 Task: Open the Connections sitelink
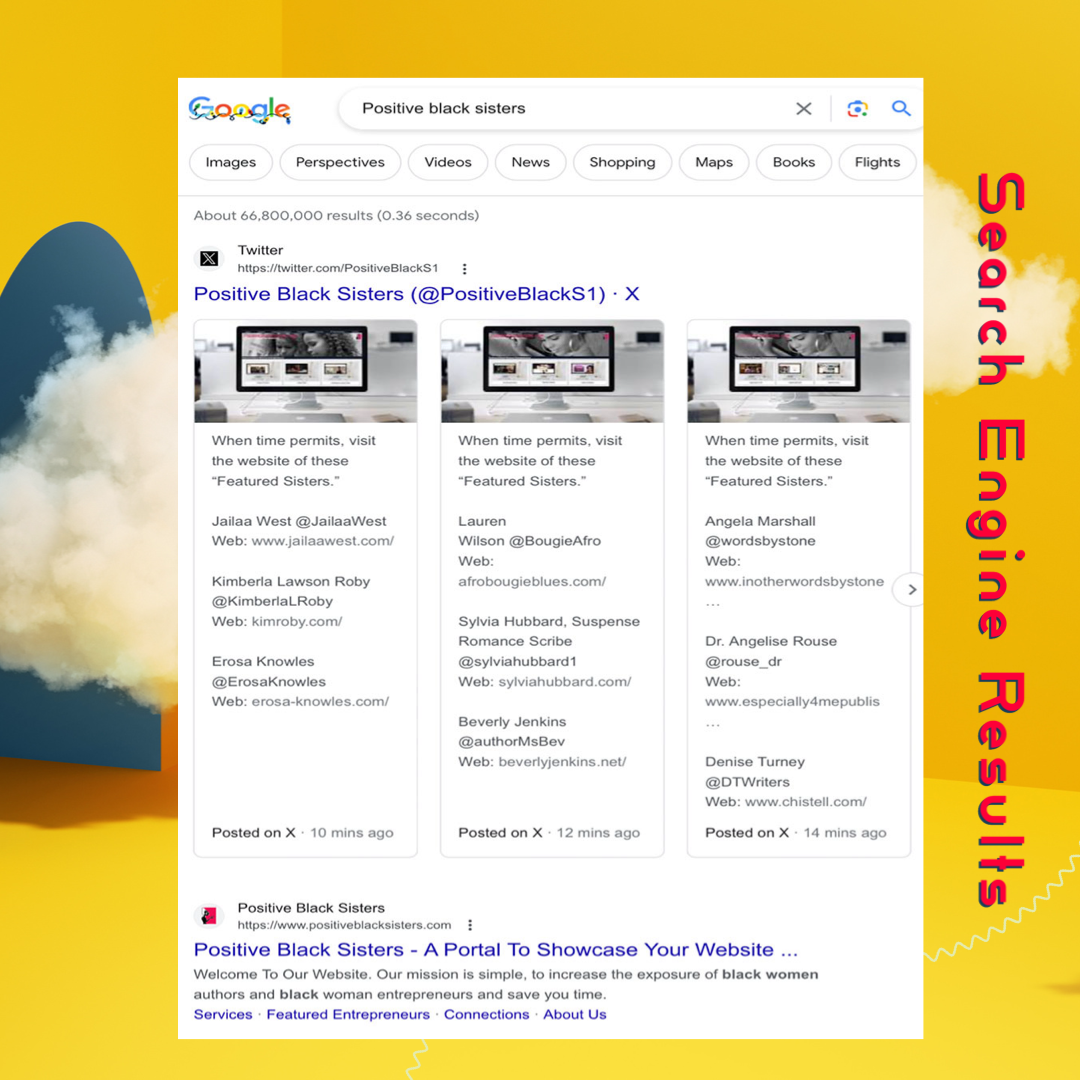pos(486,1015)
